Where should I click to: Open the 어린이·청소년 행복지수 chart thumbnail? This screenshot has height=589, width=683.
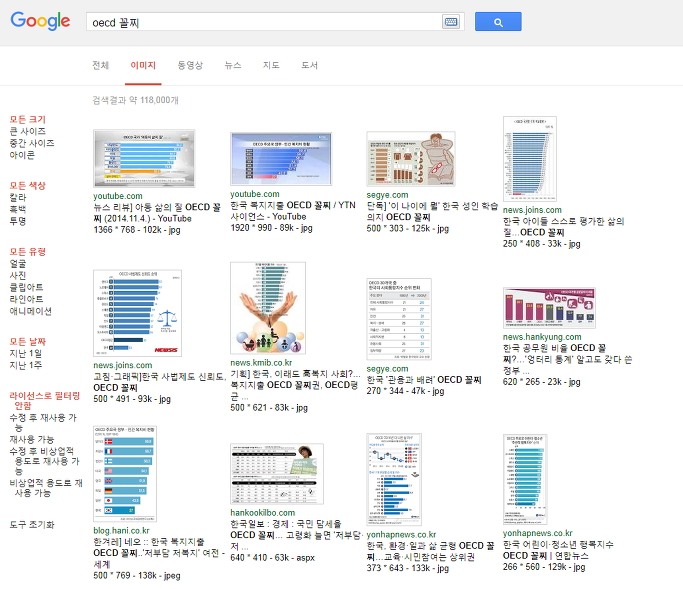[x=525, y=480]
